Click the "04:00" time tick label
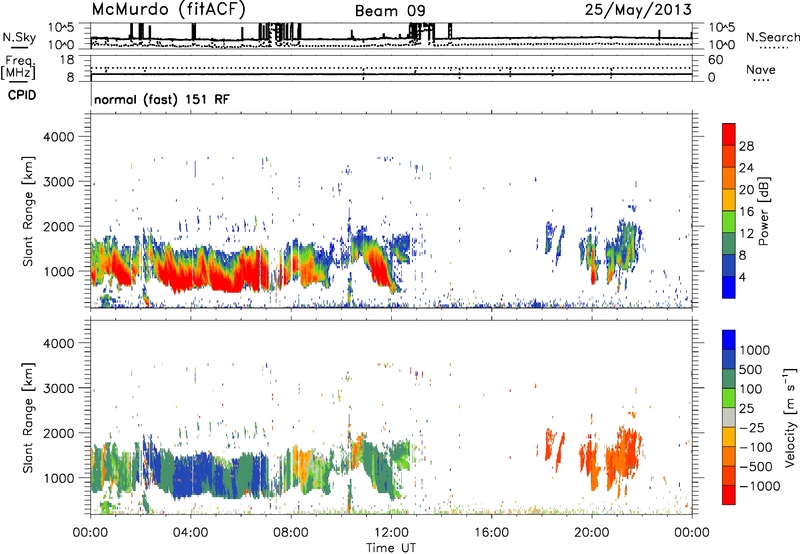This screenshot has height=554, width=800. (x=190, y=533)
